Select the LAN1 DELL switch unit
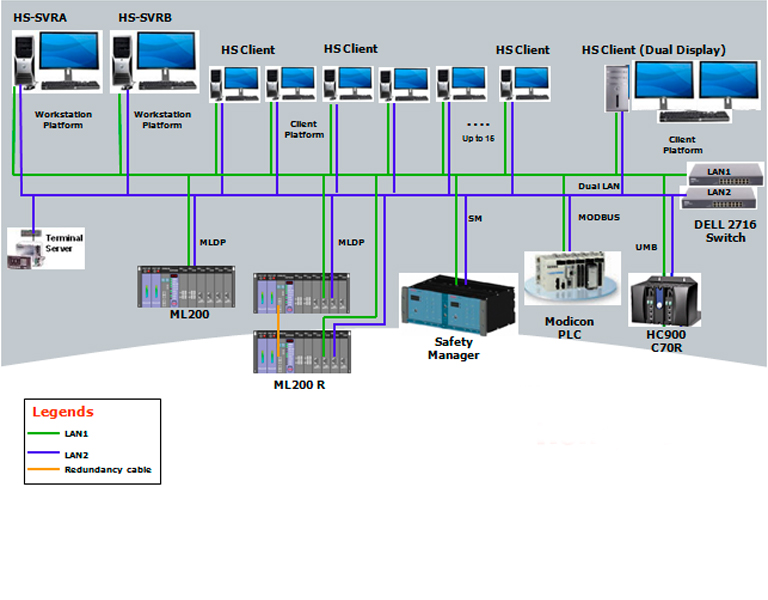The height and width of the screenshot is (600, 768). coord(725,173)
